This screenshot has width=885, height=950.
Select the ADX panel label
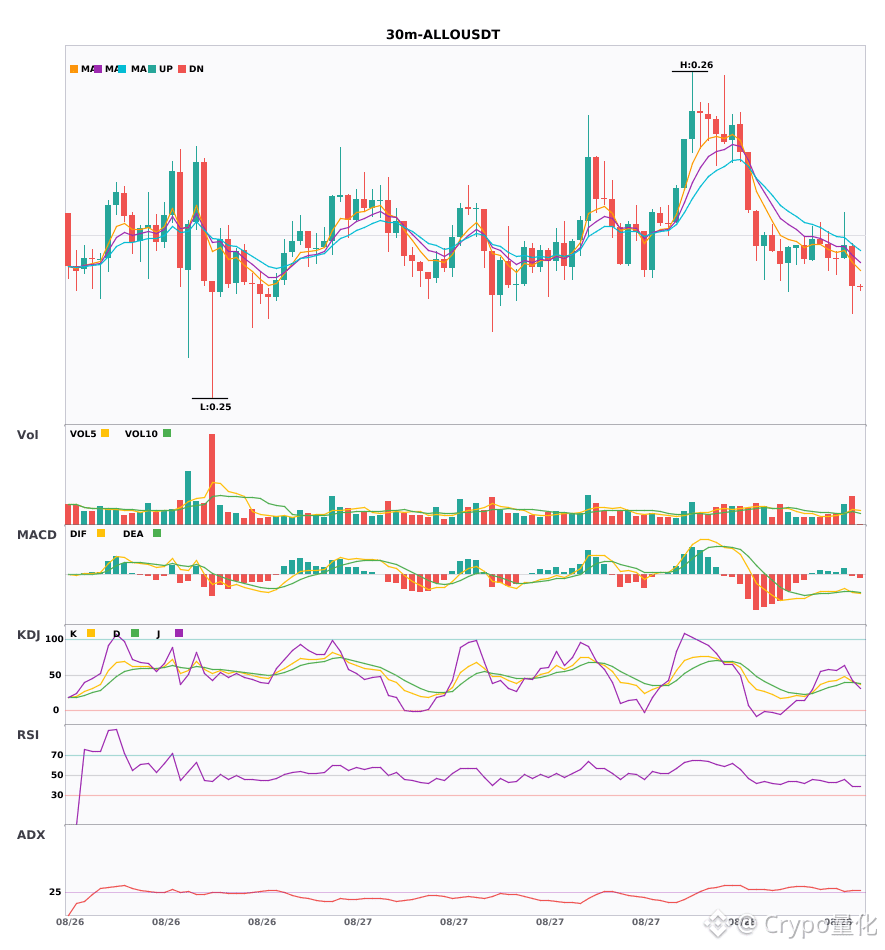pos(31,835)
